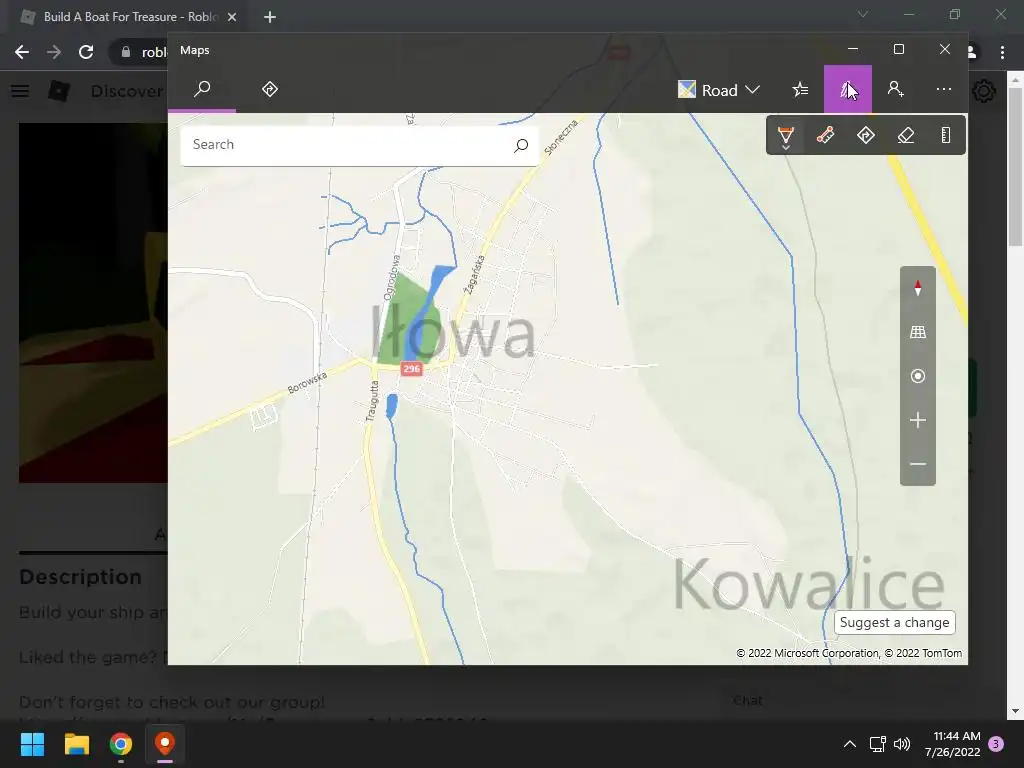Screen dimensions: 1024x768
Task: Open a new Chrome tab
Action: pos(270,17)
